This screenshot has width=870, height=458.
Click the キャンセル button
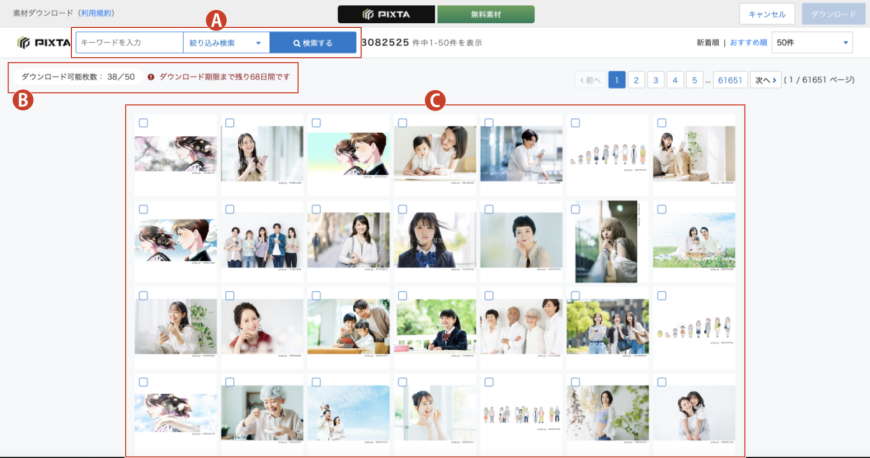pyautogui.click(x=767, y=14)
